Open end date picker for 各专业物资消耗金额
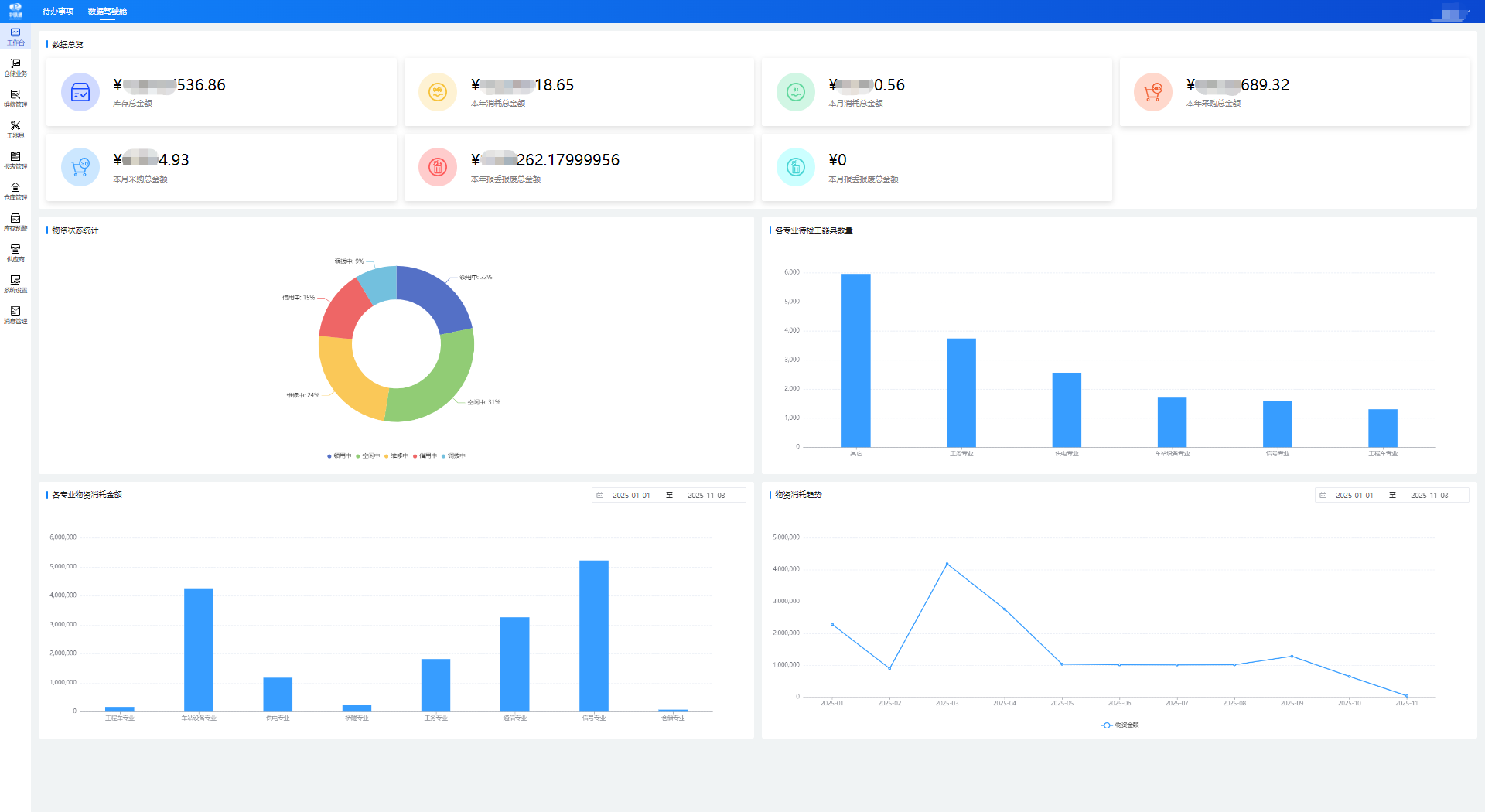1485x812 pixels. pyautogui.click(x=705, y=496)
